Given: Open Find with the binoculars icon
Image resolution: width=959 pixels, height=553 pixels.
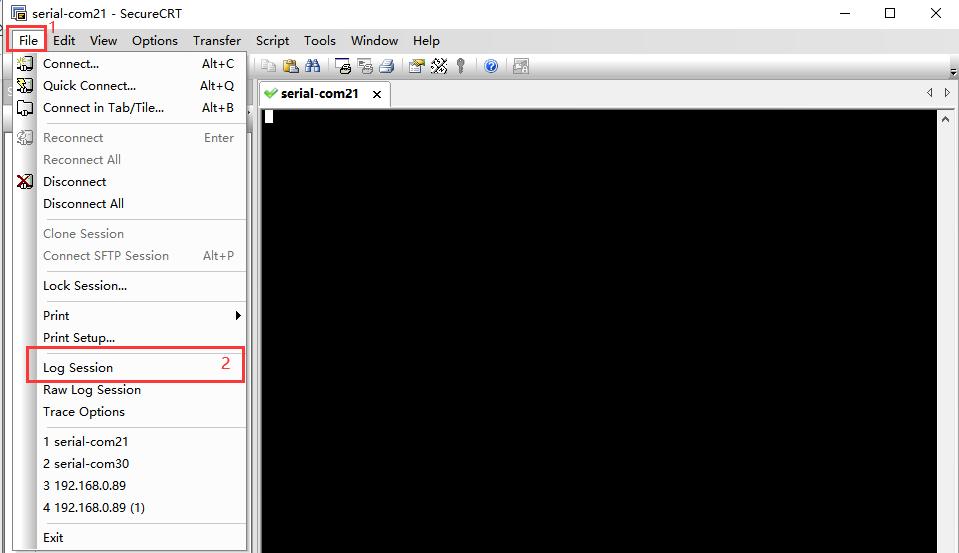Looking at the screenshot, I should point(313,66).
